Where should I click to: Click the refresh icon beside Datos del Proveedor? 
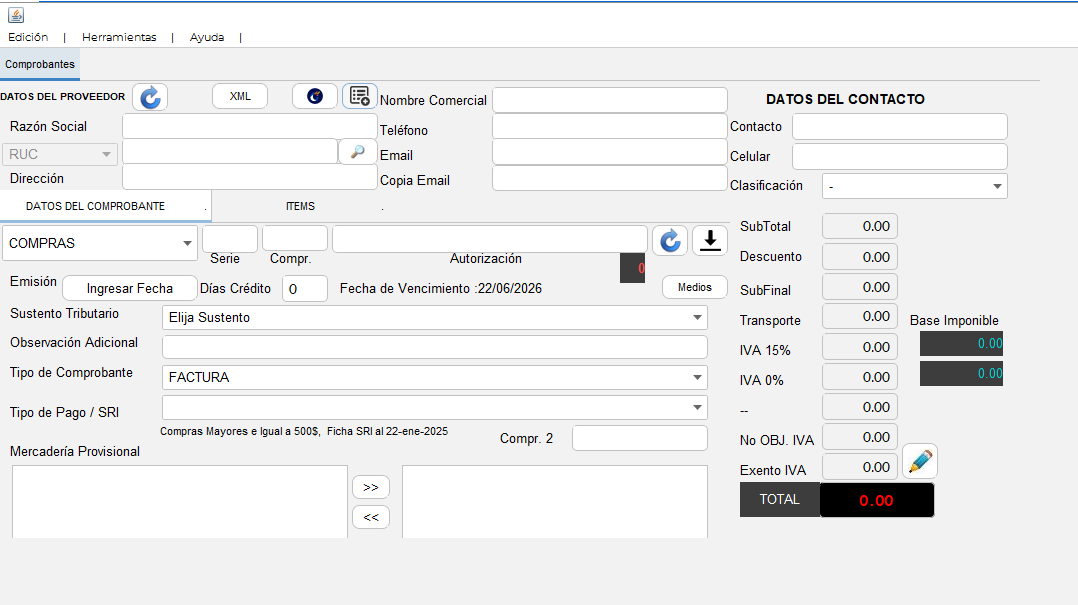coord(150,97)
